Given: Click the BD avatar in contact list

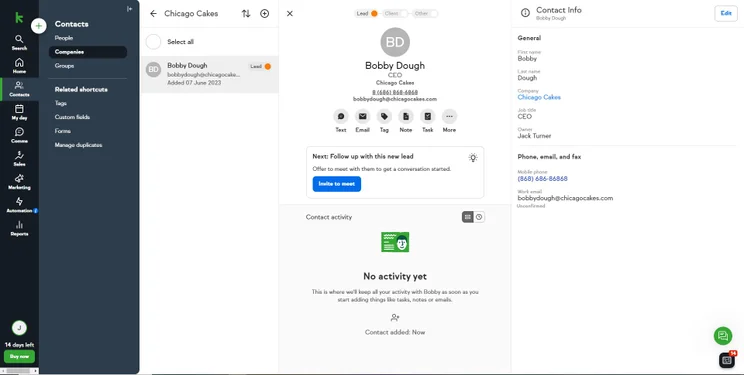Looking at the screenshot, I should 153,69.
